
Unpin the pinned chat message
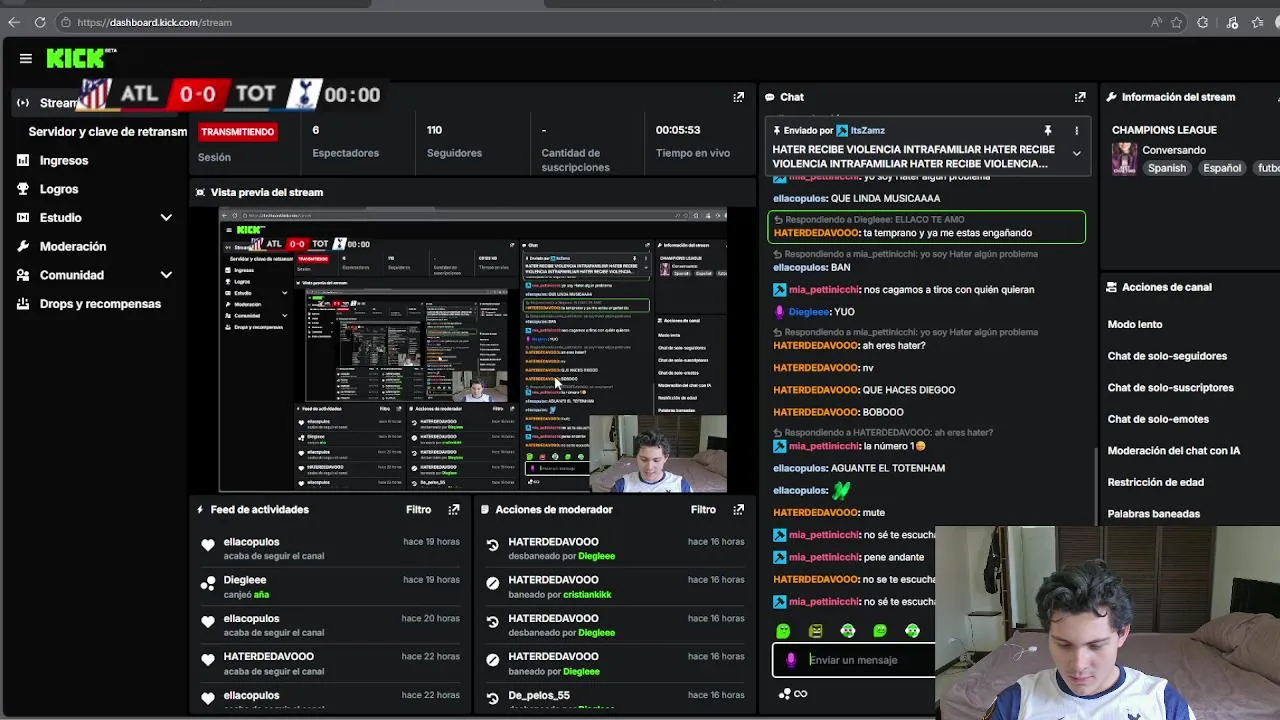[x=1047, y=131]
